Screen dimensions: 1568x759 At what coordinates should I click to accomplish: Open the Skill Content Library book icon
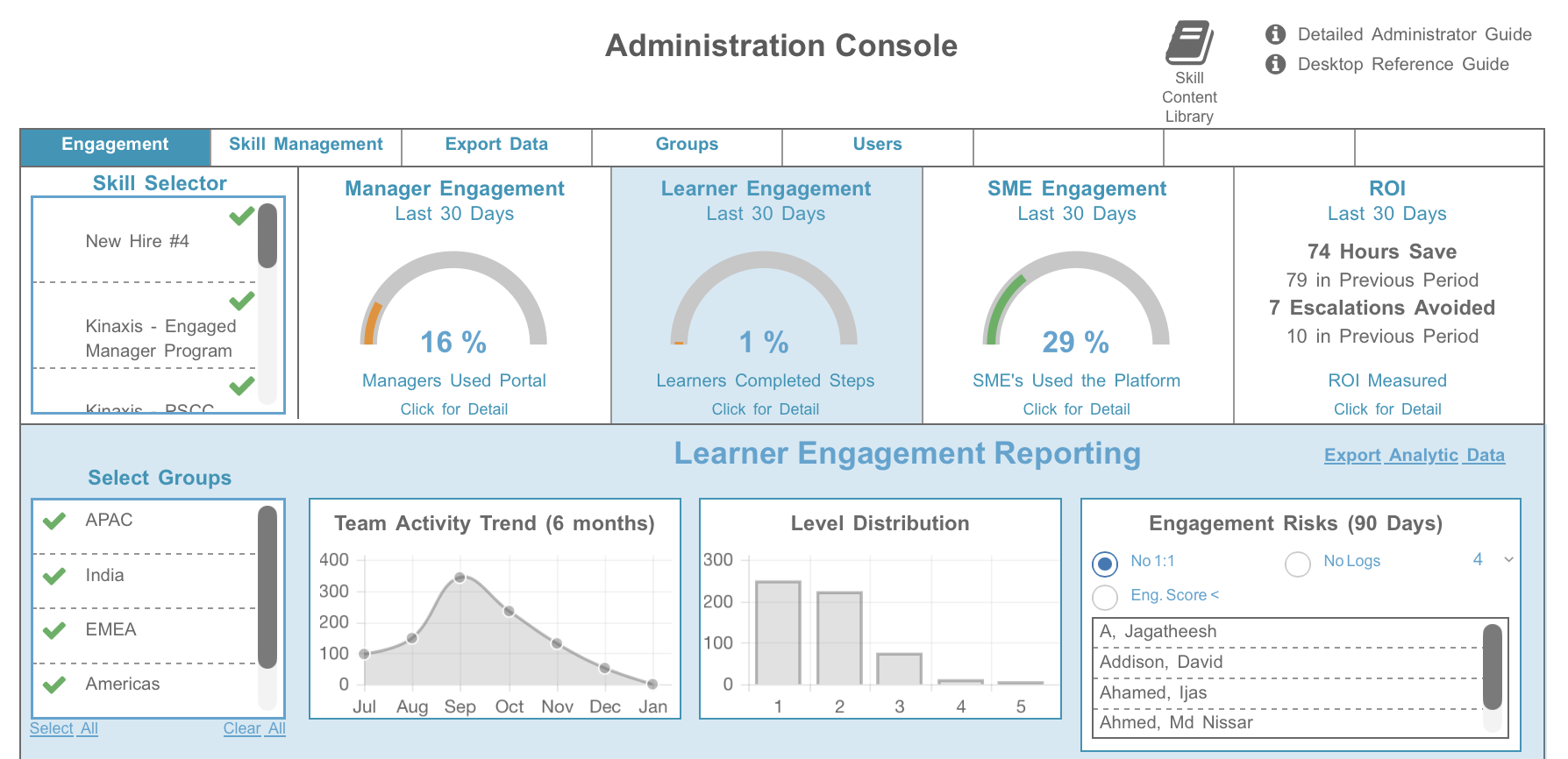tap(1189, 44)
